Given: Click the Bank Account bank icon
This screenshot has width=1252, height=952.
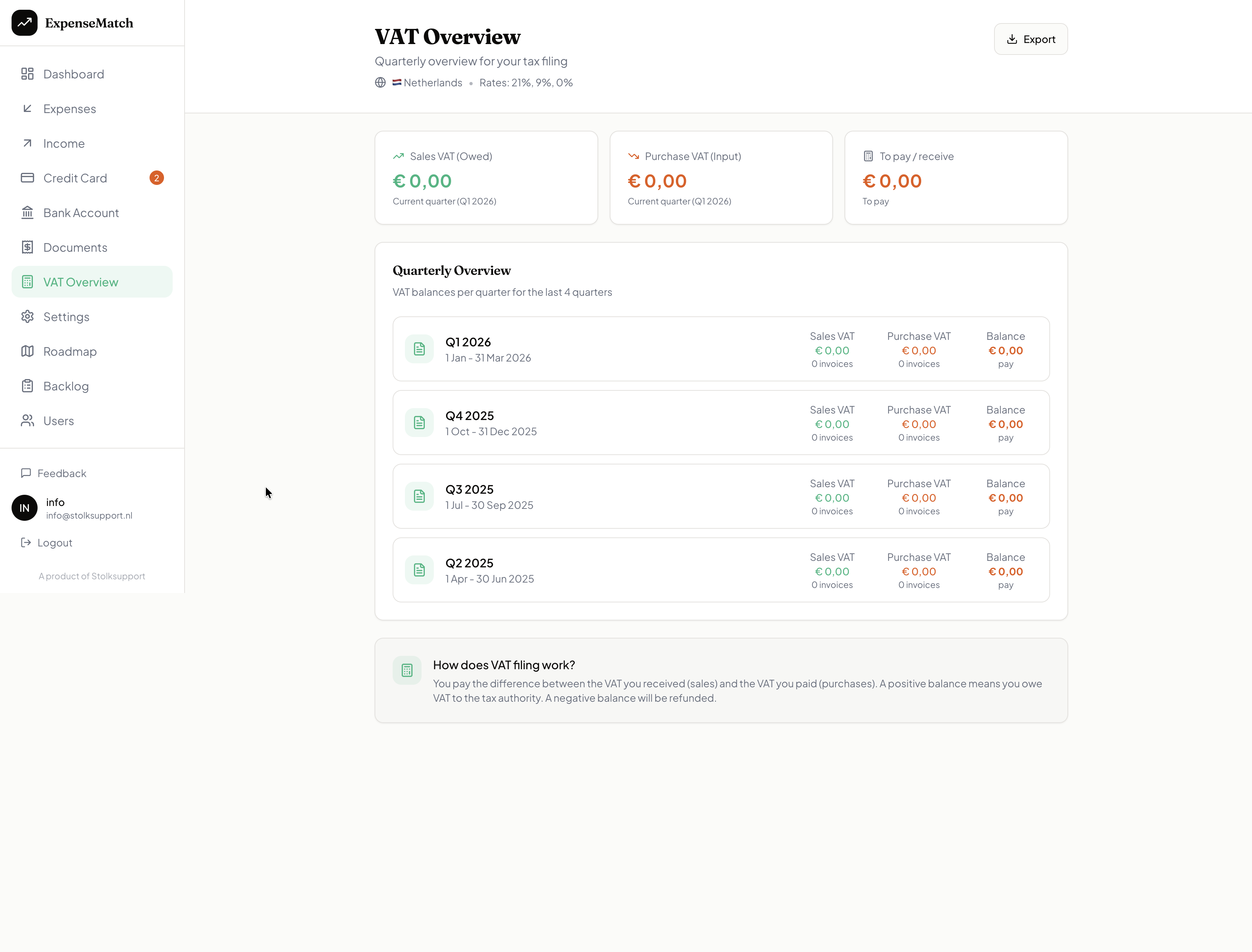Looking at the screenshot, I should (x=28, y=212).
